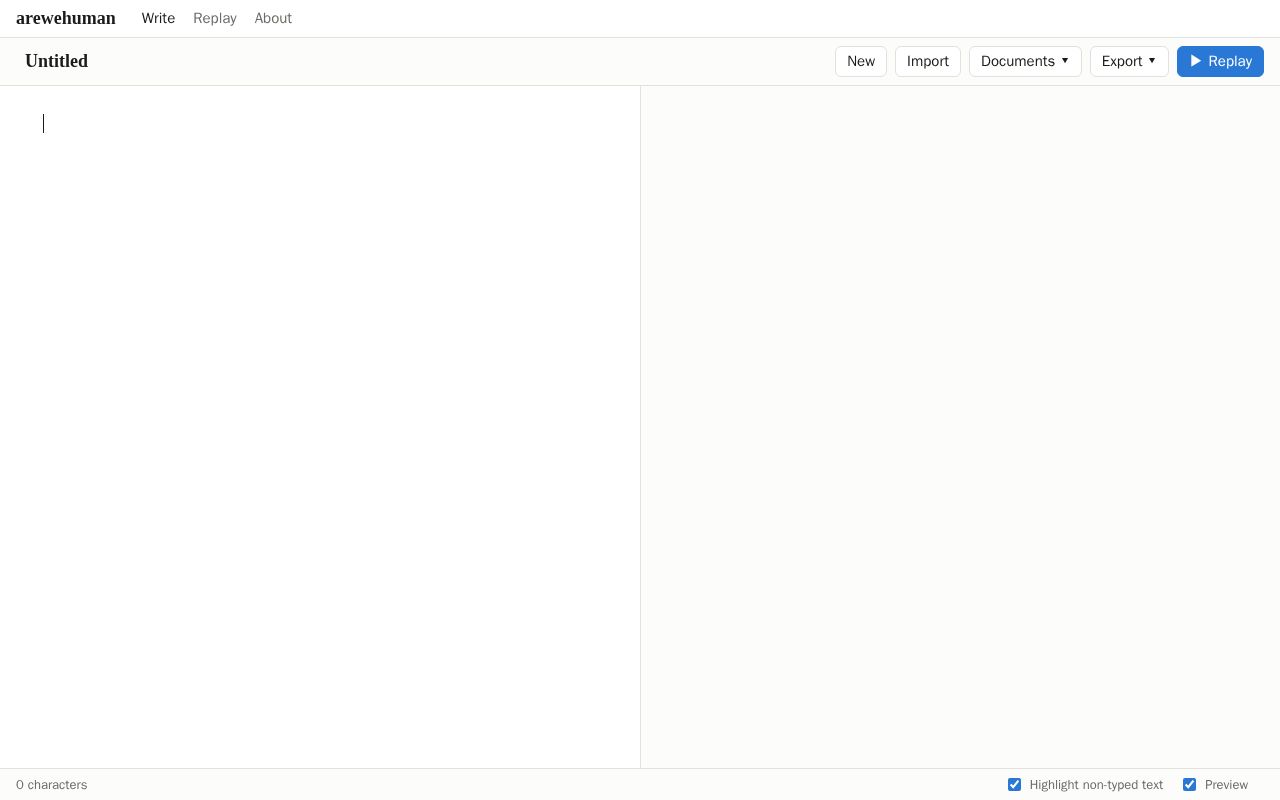Click into the writing editor area
Image resolution: width=1280 pixels, height=800 pixels.
tap(320, 427)
